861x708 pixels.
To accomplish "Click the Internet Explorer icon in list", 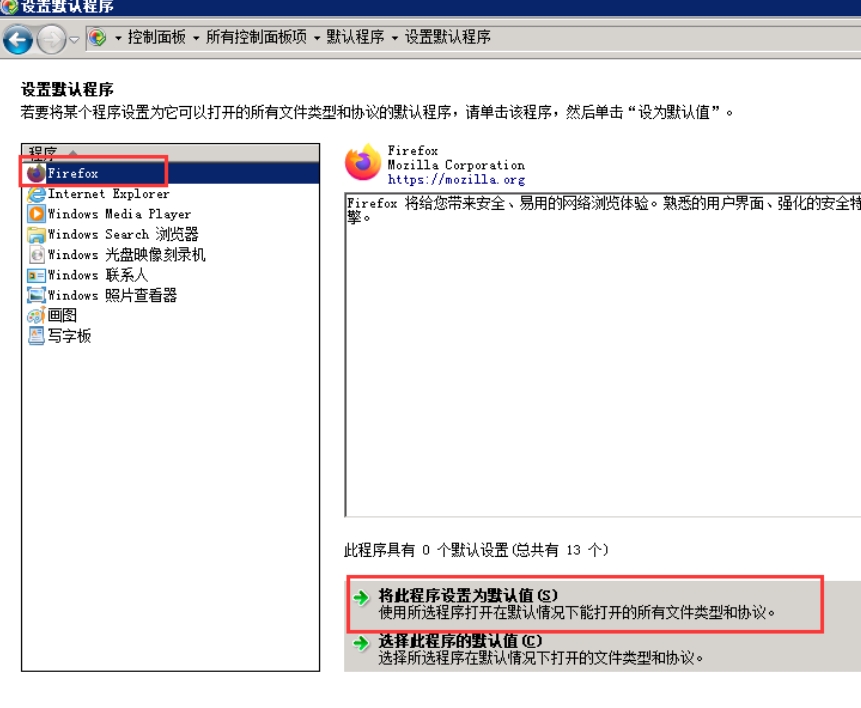I will click(x=36, y=194).
